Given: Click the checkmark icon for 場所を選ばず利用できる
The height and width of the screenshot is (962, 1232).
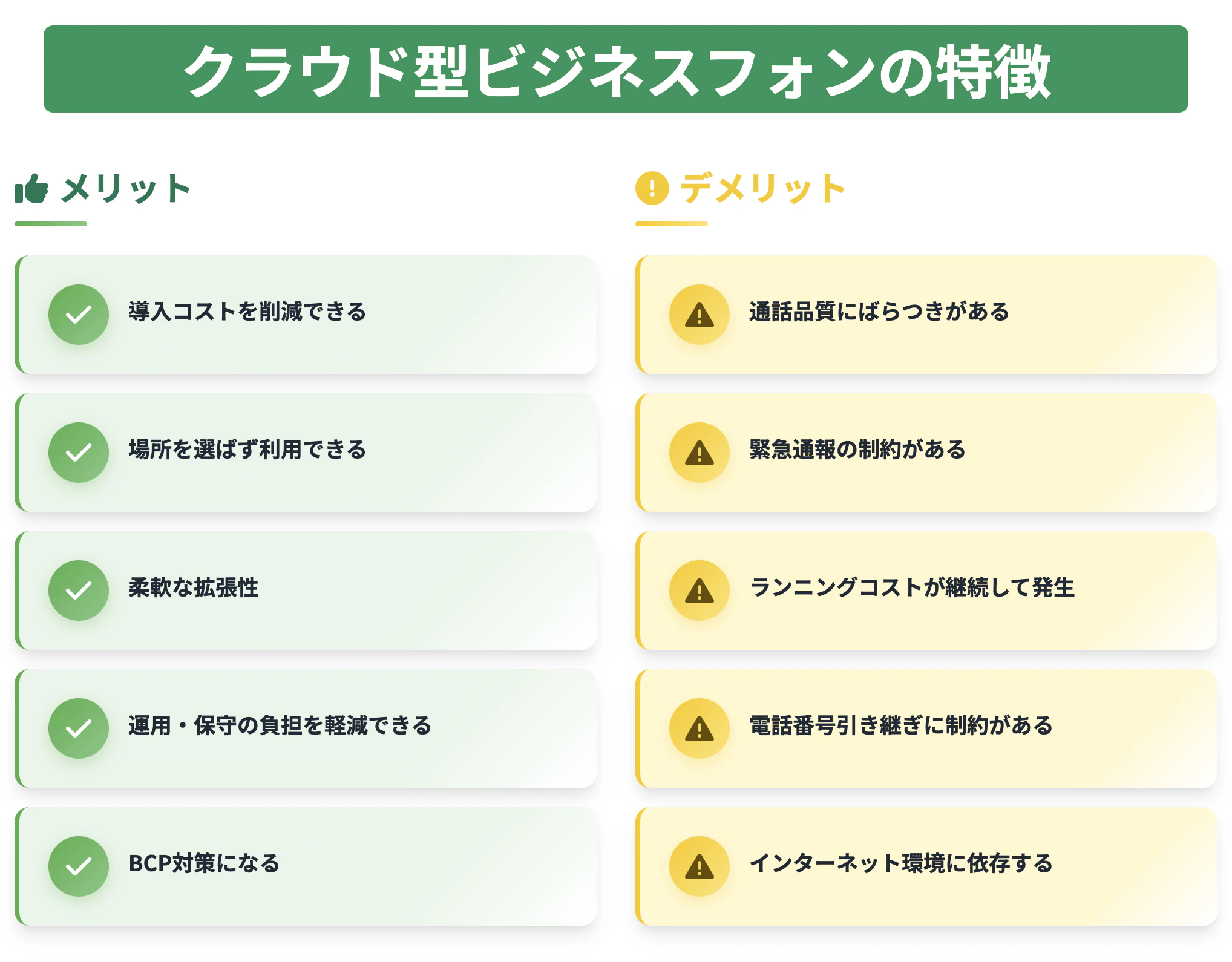Looking at the screenshot, I should [79, 453].
